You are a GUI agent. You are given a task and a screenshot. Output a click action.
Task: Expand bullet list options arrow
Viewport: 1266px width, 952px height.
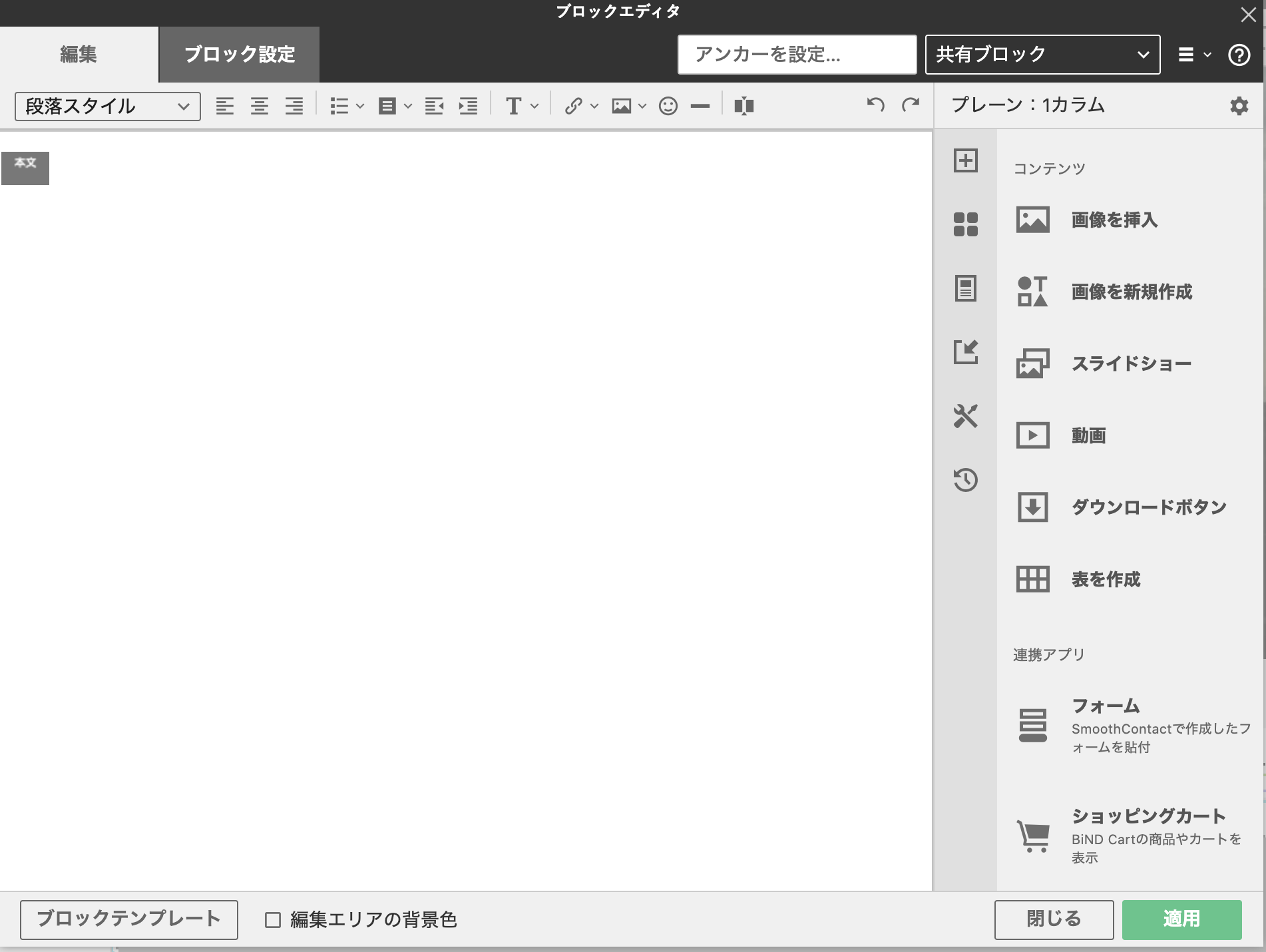tap(360, 106)
